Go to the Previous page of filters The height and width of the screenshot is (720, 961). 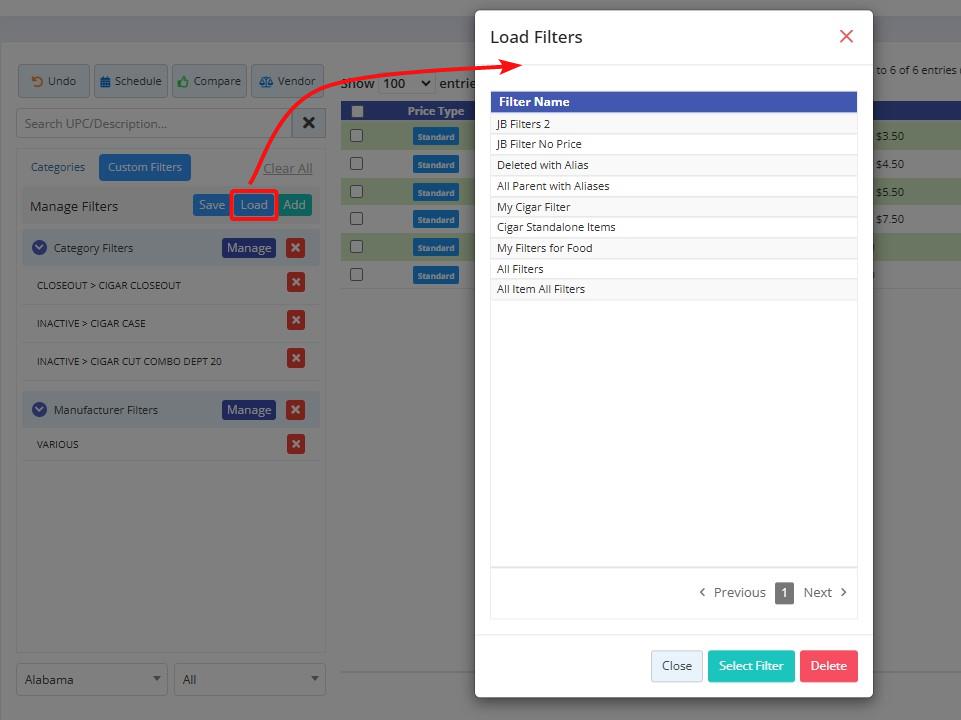pos(732,593)
